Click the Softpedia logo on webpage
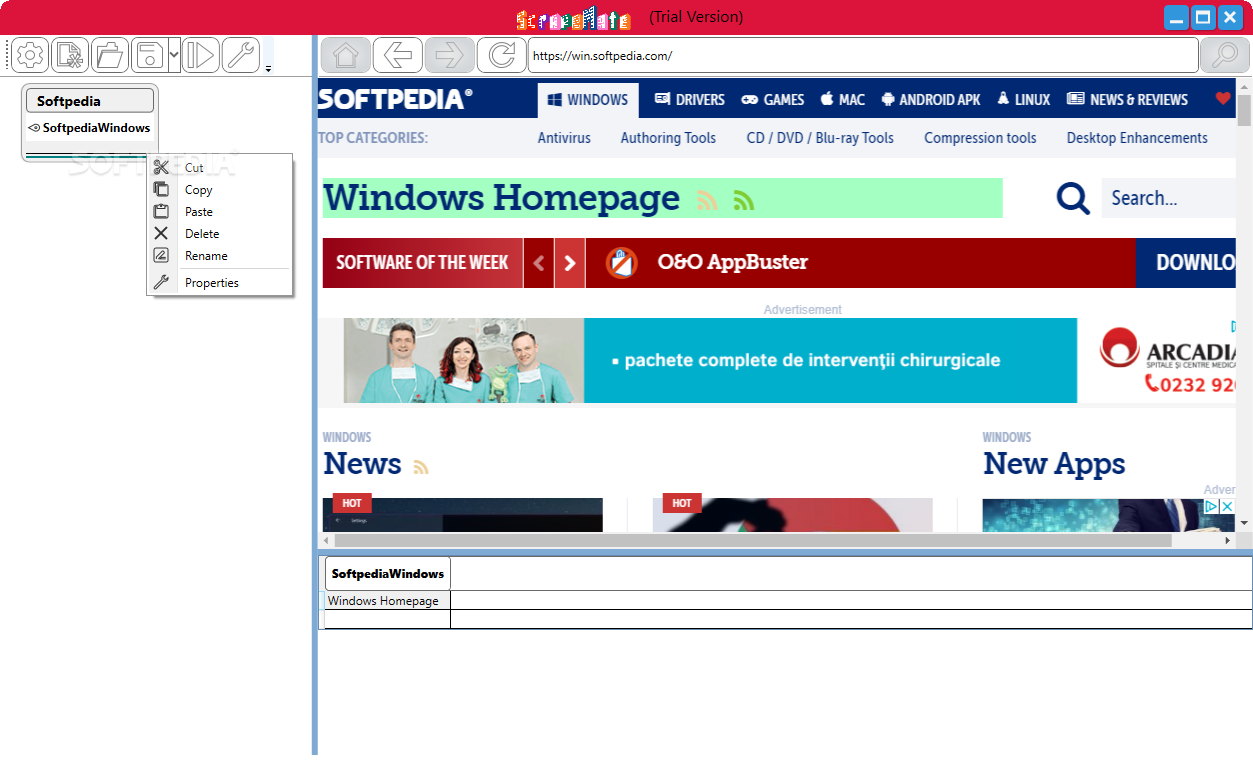Screen dimensions: 1253x767 point(395,99)
